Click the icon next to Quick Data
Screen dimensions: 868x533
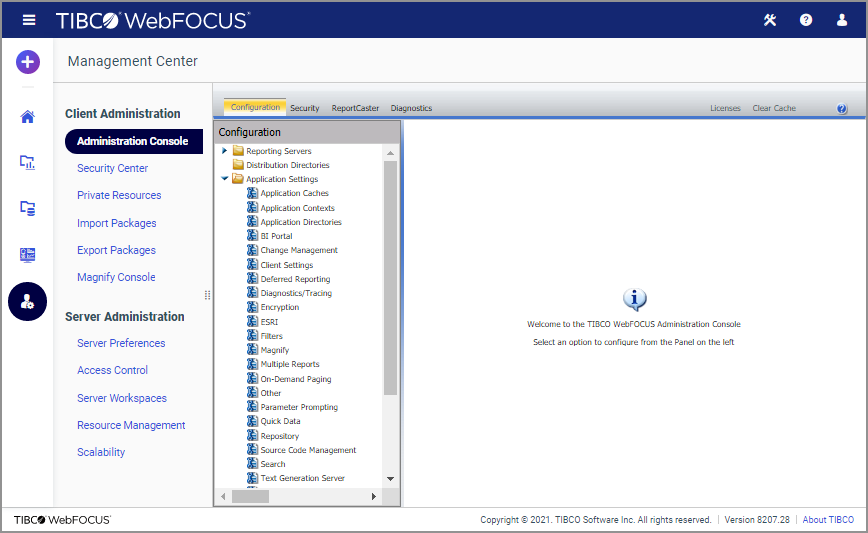252,421
